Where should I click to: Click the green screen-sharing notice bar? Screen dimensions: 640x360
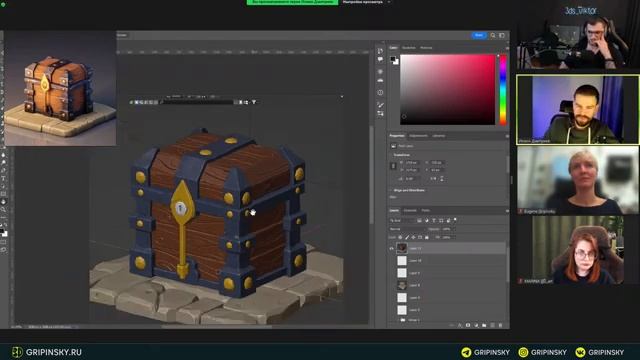(292, 2)
